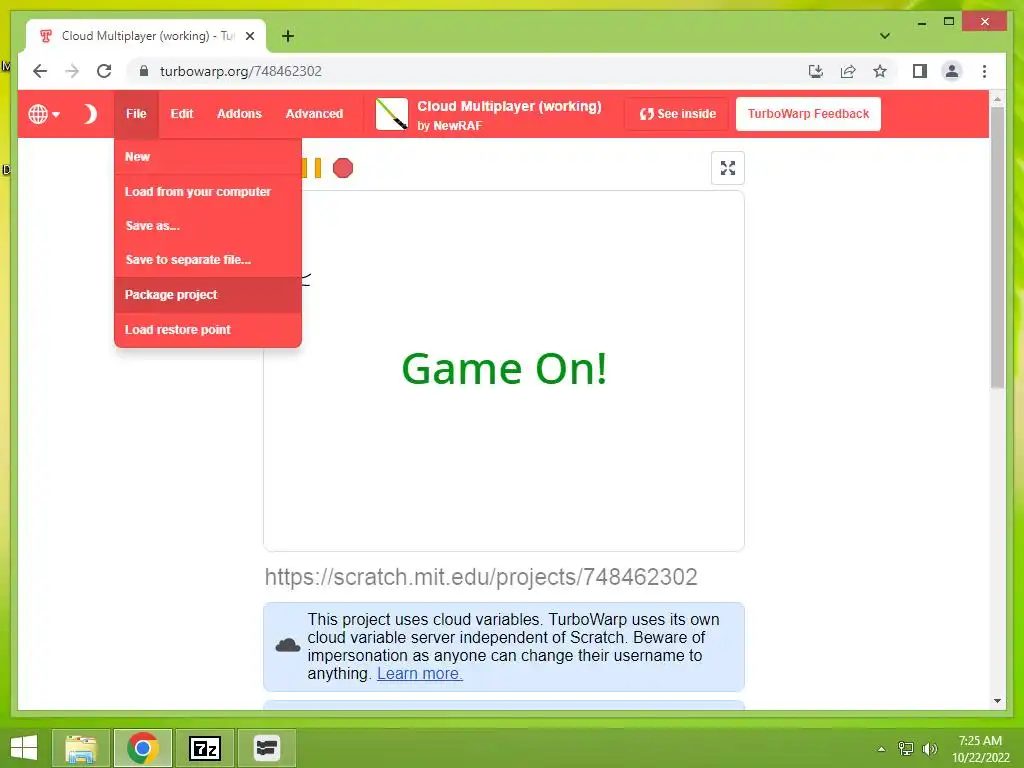
Task: Open the Edit menu
Action: 182,114
